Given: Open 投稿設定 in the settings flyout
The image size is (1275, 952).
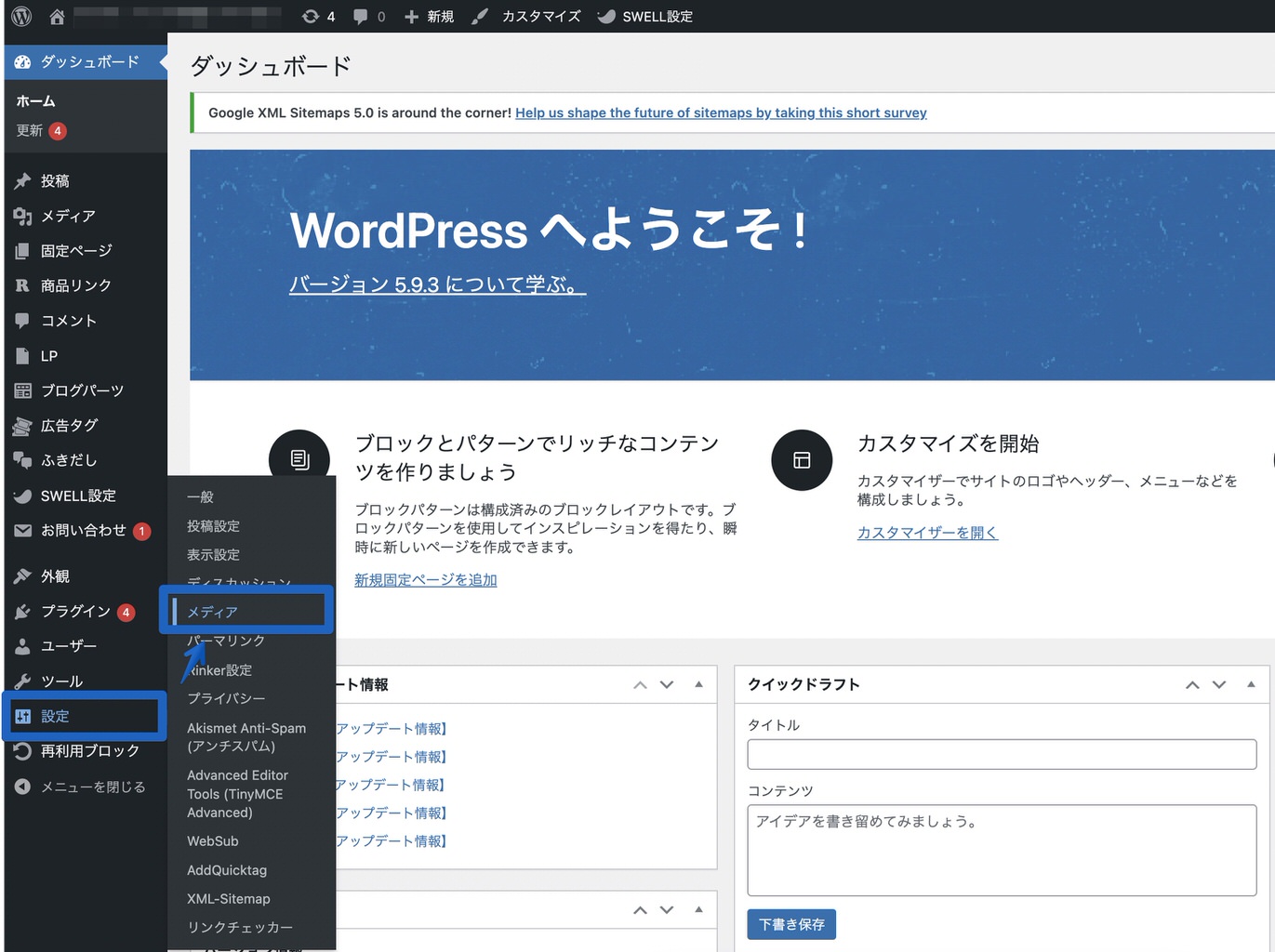Looking at the screenshot, I should 213,526.
